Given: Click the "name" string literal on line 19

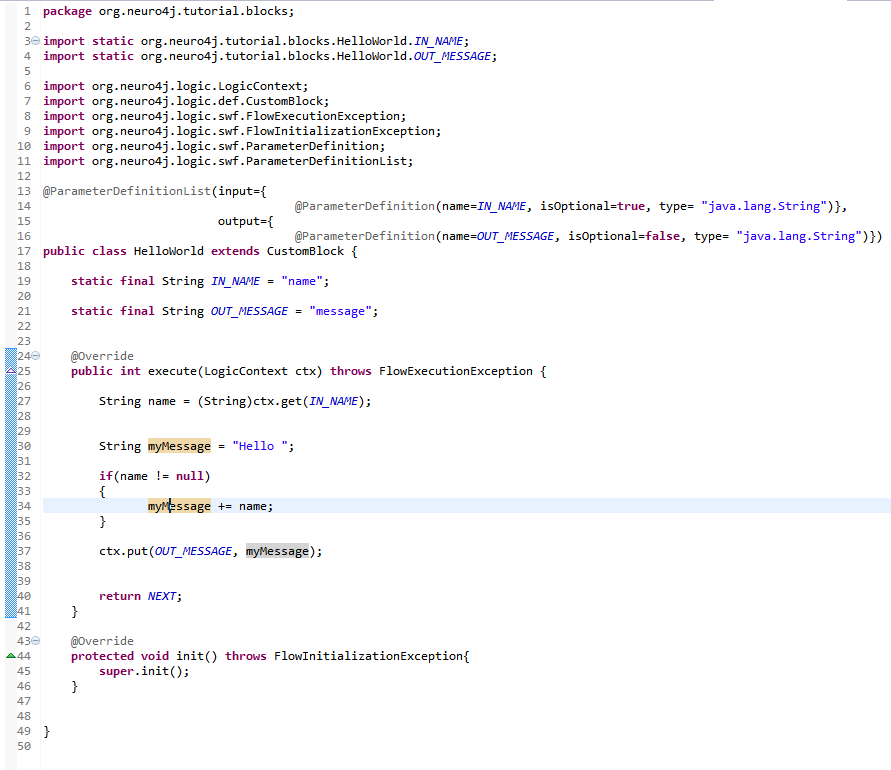Looking at the screenshot, I should [302, 281].
